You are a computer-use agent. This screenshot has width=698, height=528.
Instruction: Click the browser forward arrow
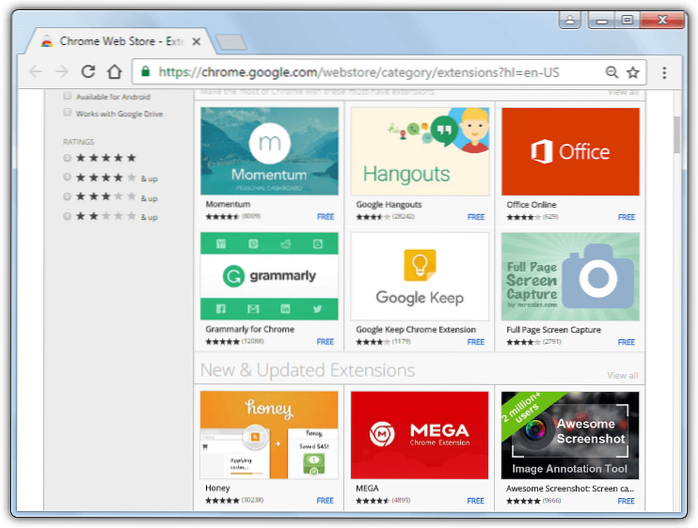[62, 72]
